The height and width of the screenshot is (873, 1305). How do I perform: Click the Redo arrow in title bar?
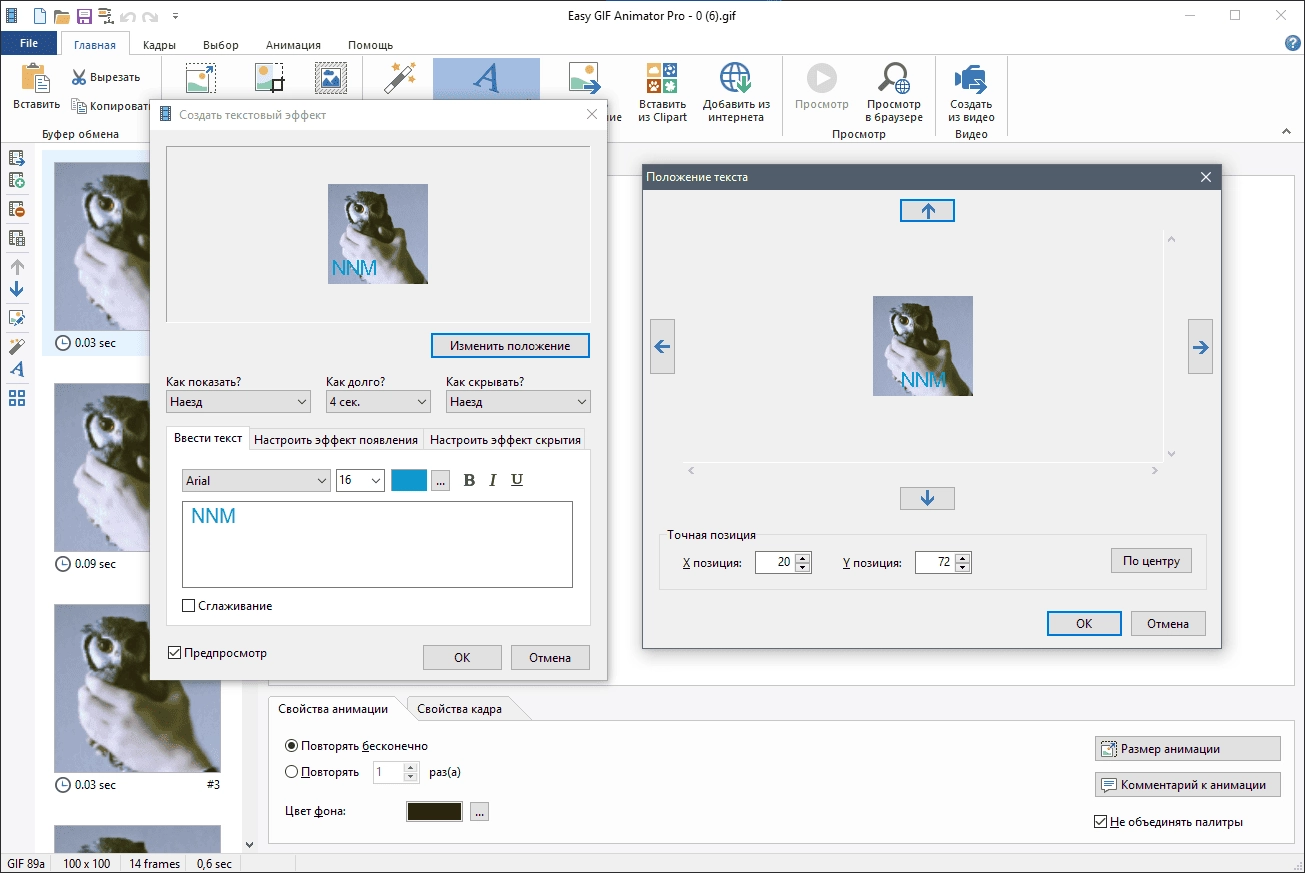coord(150,16)
